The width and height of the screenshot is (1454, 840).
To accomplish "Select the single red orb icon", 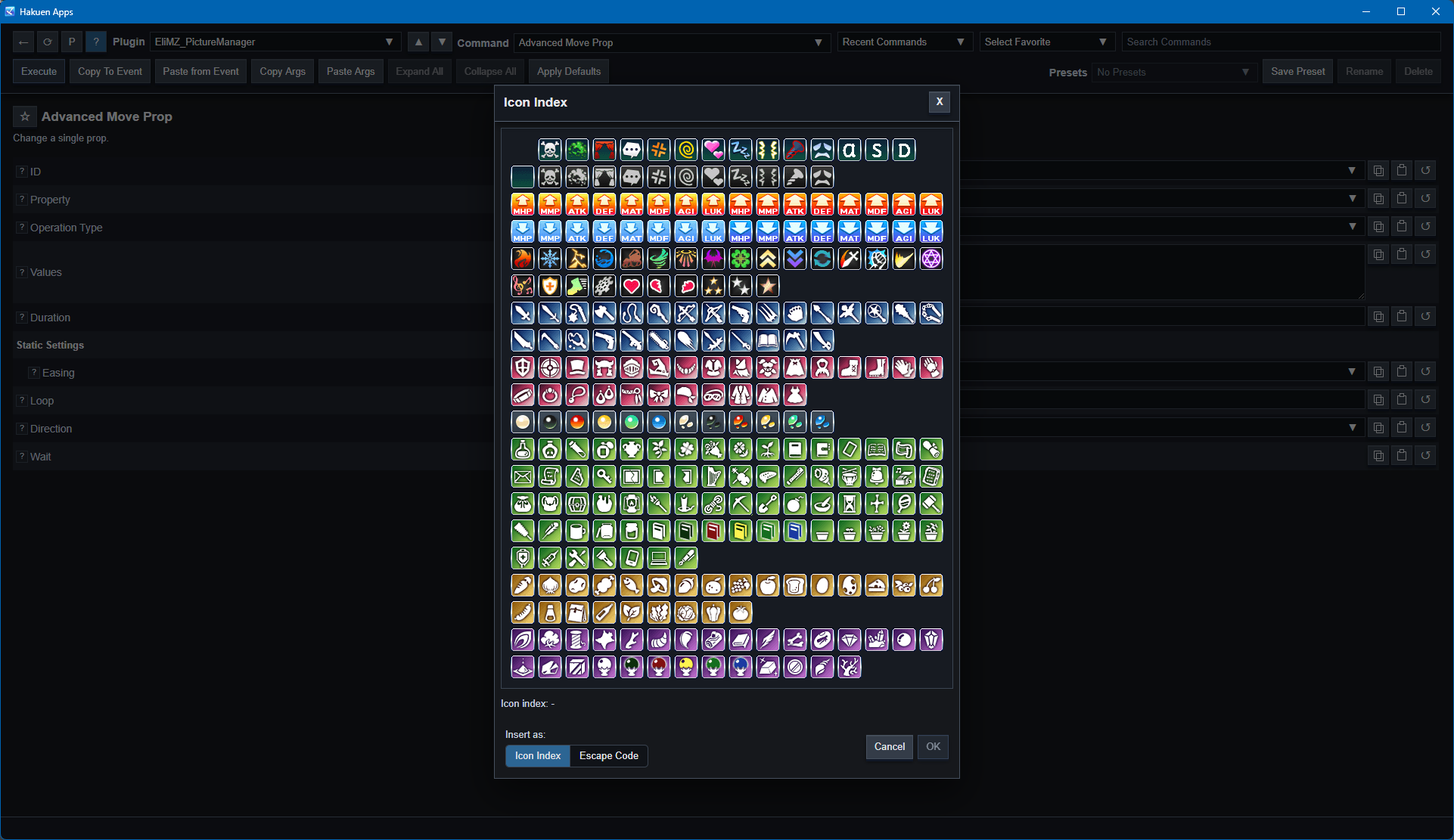I will (577, 422).
